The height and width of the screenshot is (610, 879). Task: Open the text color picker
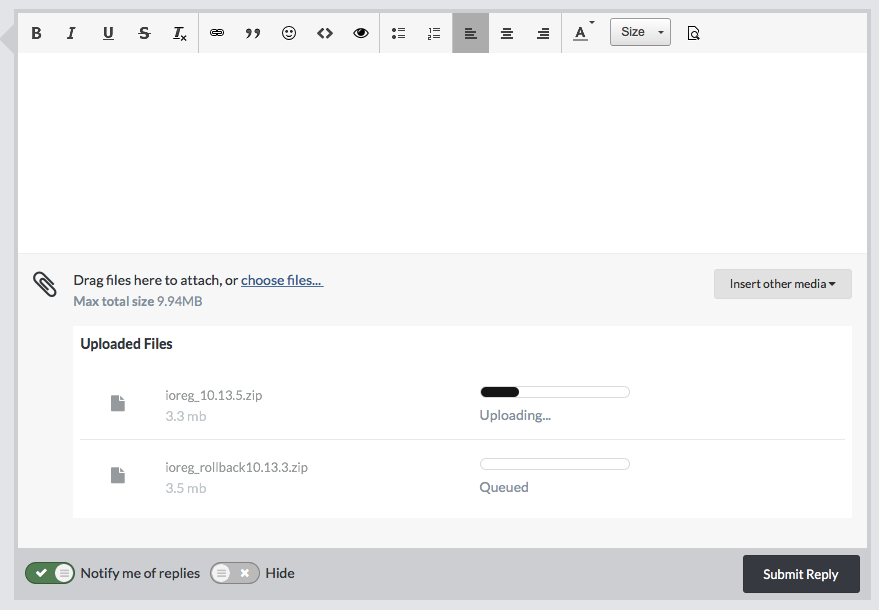point(582,33)
